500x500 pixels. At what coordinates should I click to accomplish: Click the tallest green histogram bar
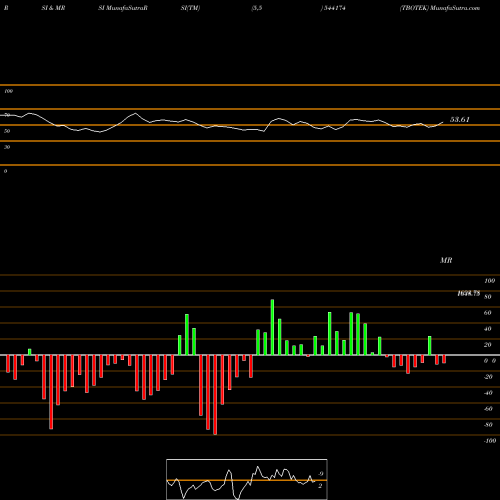(x=272, y=327)
